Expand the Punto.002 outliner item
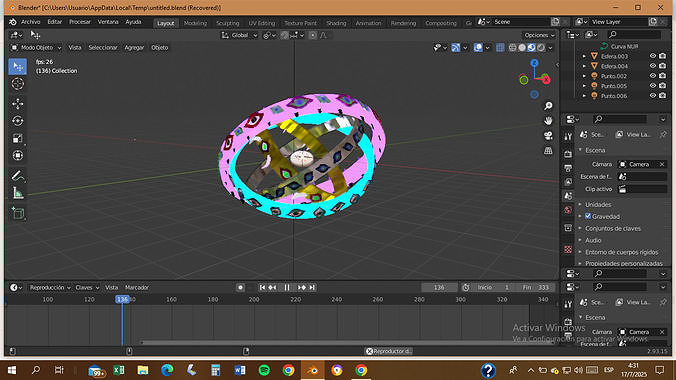Image resolution: width=676 pixels, height=380 pixels. 584,76
